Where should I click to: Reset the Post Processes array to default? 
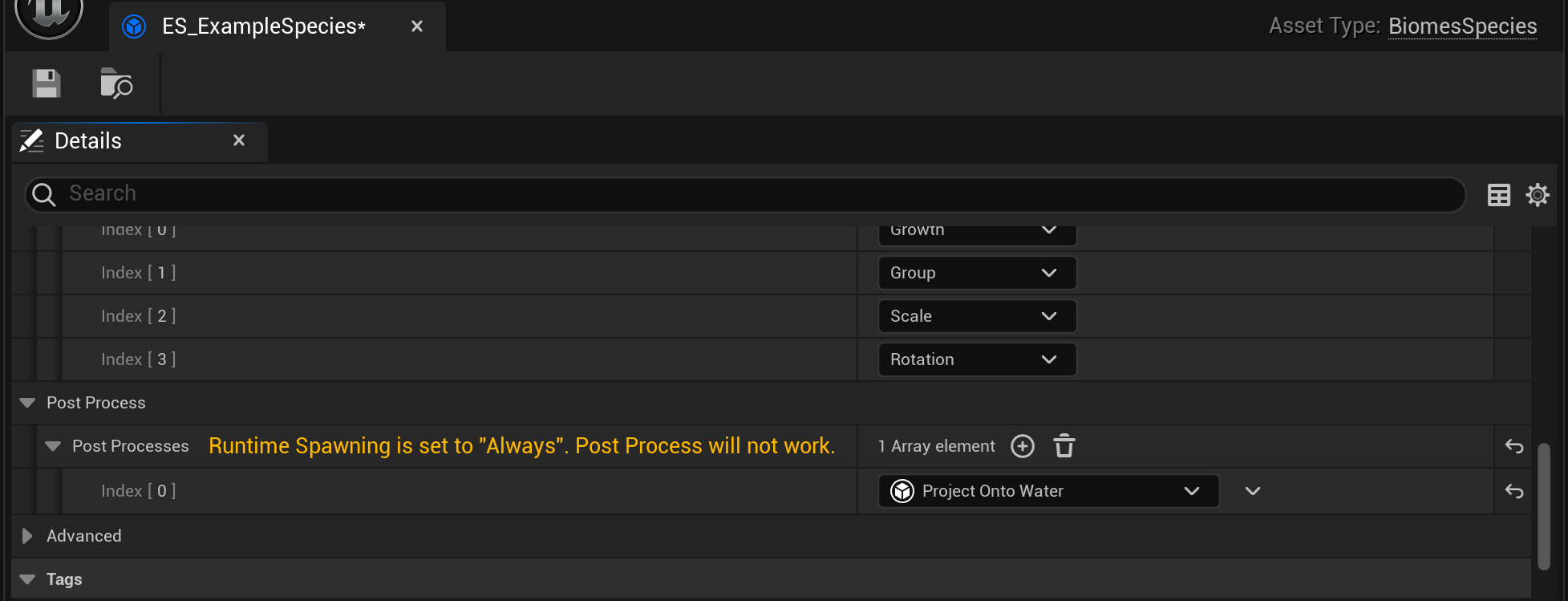pos(1513,446)
